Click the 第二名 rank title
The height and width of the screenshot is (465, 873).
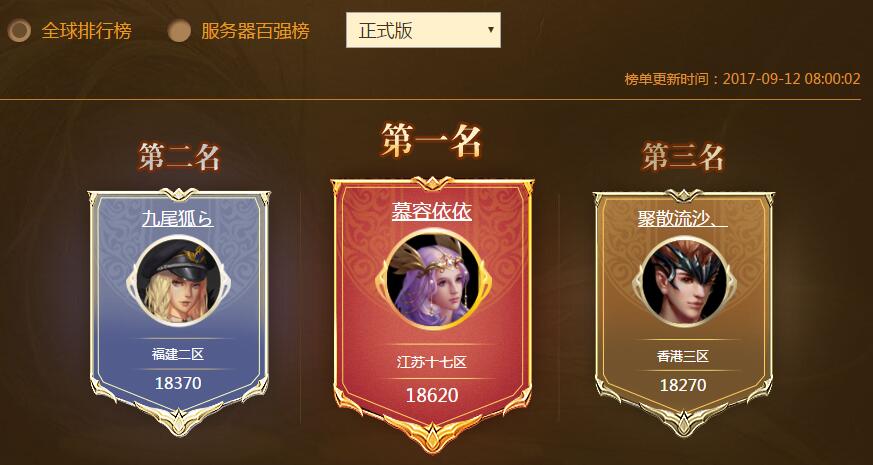(x=180, y=156)
